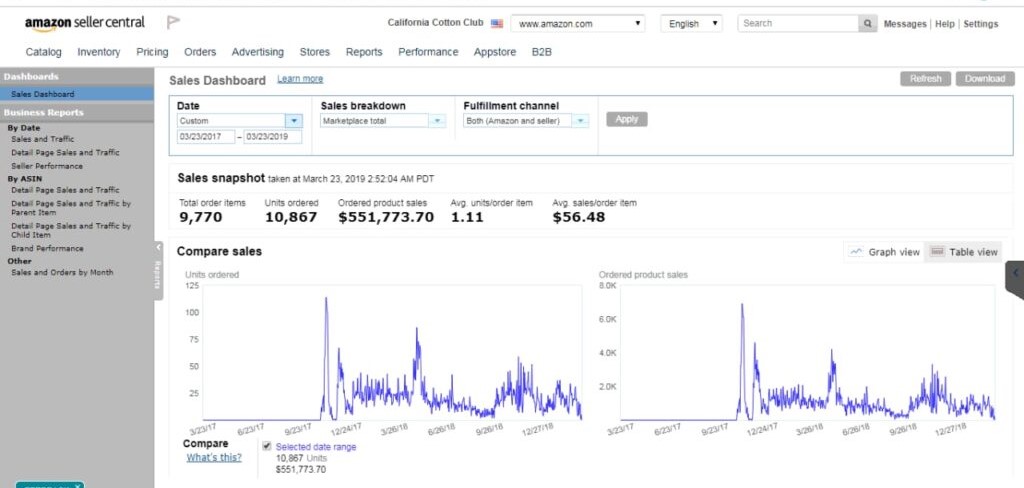Image resolution: width=1024 pixels, height=488 pixels.
Task: Toggle the Selected date range checkbox
Action: [x=266, y=446]
